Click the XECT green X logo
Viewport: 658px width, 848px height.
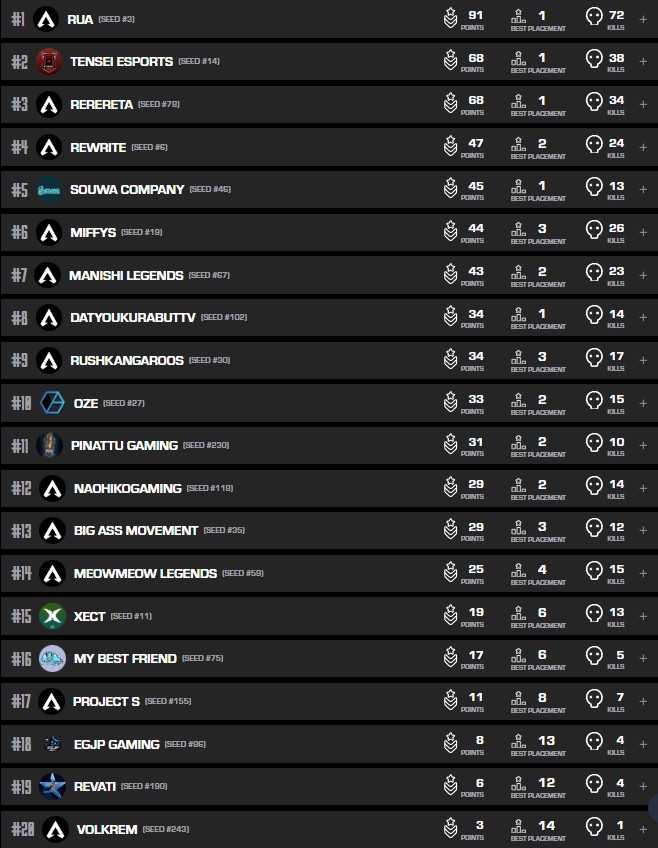pos(52,616)
